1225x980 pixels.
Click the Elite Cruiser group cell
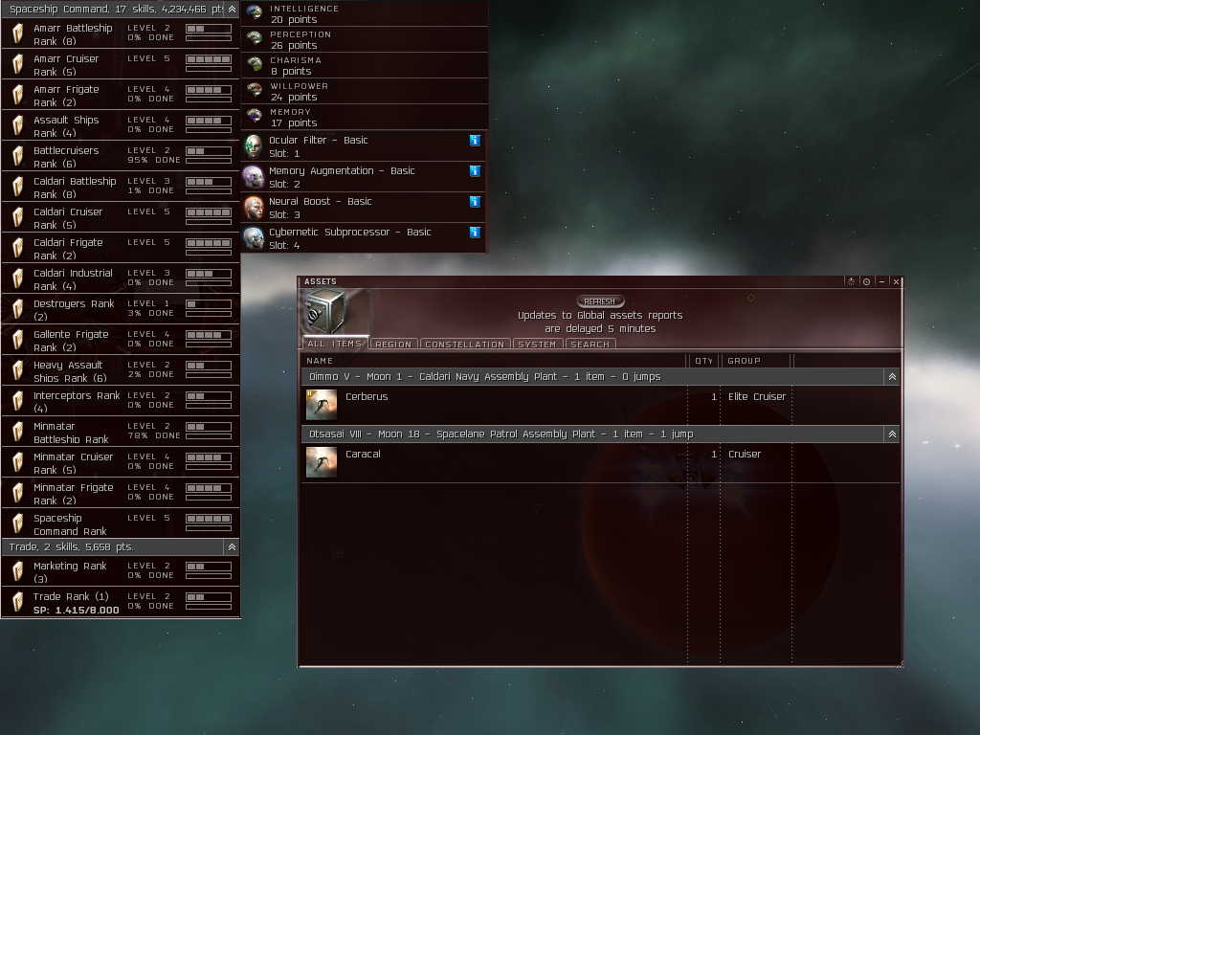757,396
